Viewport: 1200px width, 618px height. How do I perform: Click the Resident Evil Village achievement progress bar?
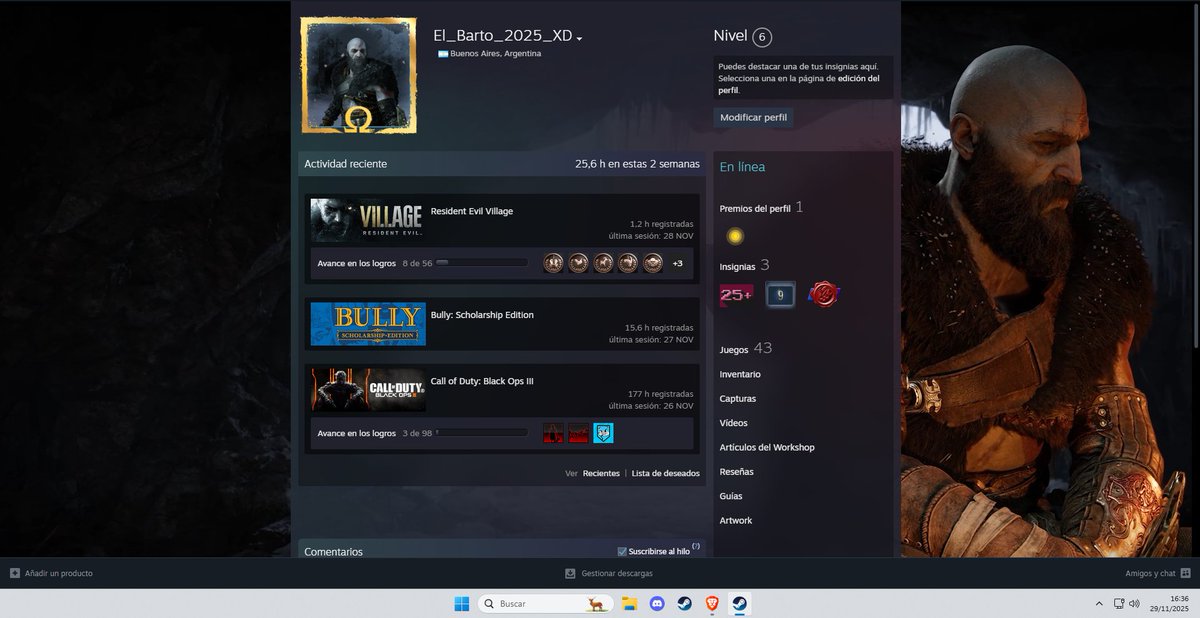(482, 263)
